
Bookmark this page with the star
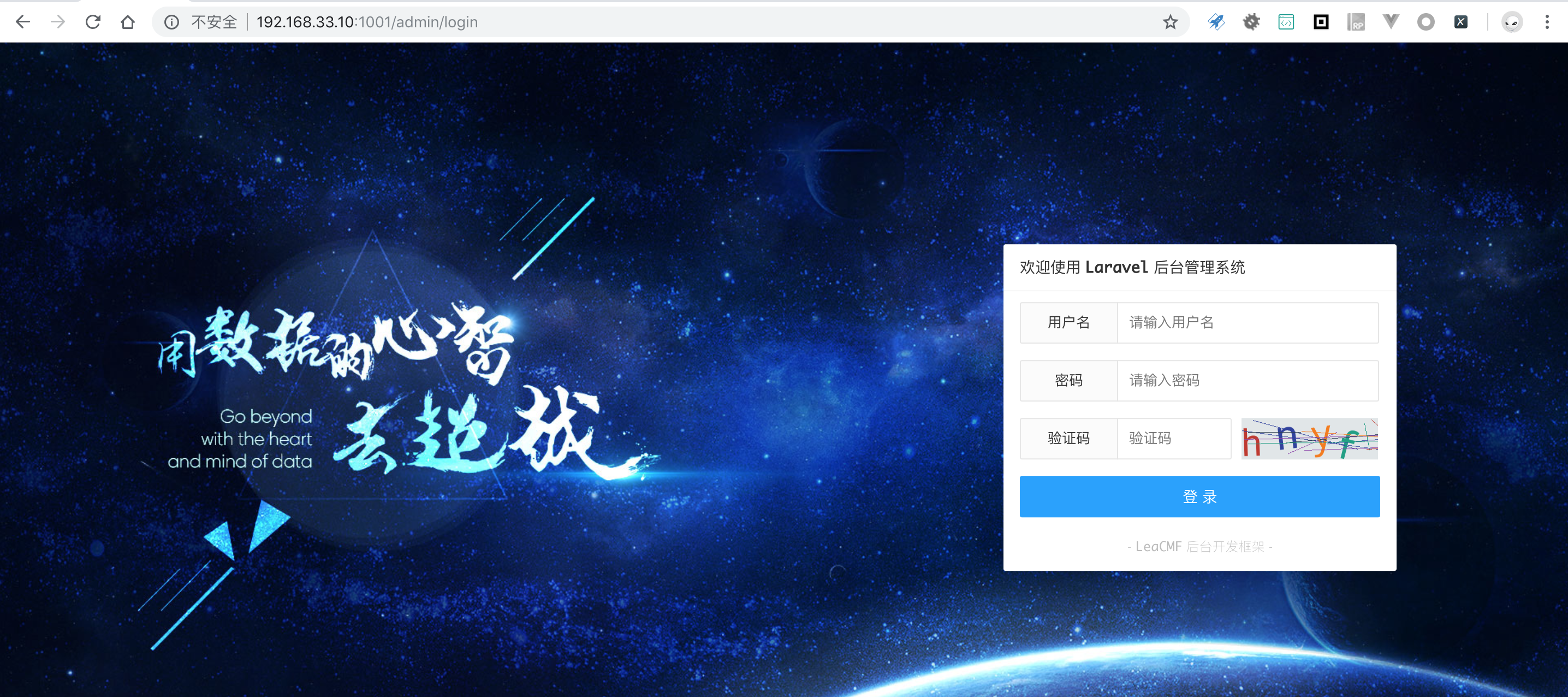pyautogui.click(x=1170, y=22)
